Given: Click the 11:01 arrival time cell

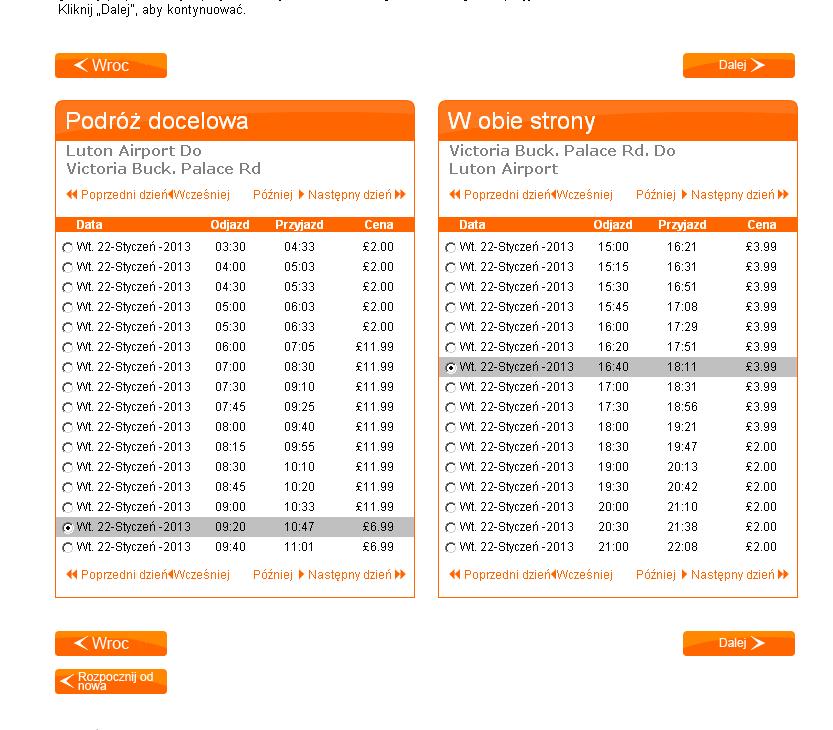Looking at the screenshot, I should [299, 547].
